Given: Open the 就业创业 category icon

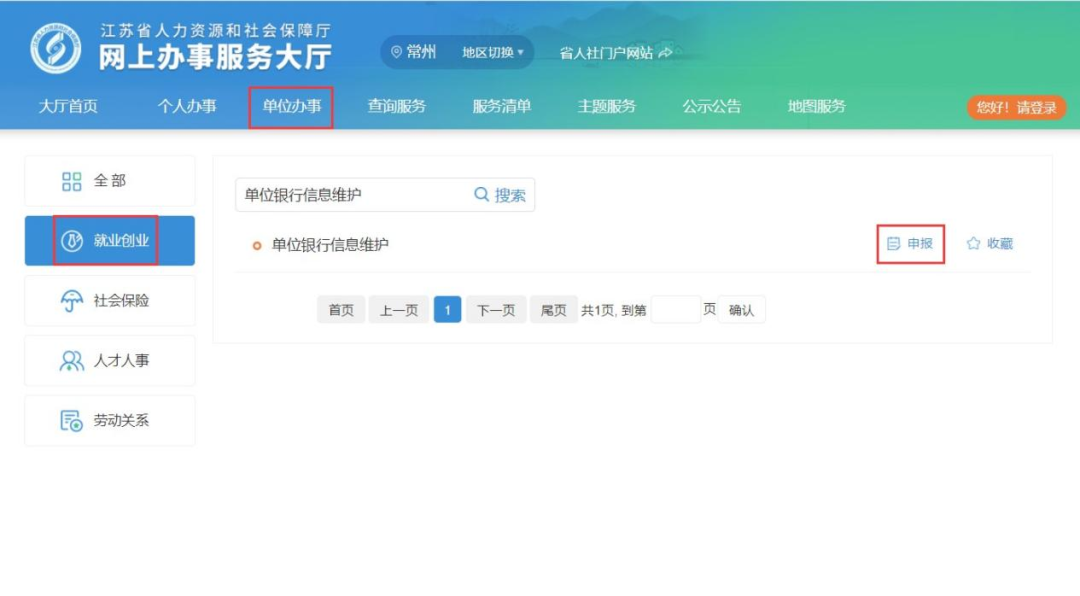Looking at the screenshot, I should [71, 240].
